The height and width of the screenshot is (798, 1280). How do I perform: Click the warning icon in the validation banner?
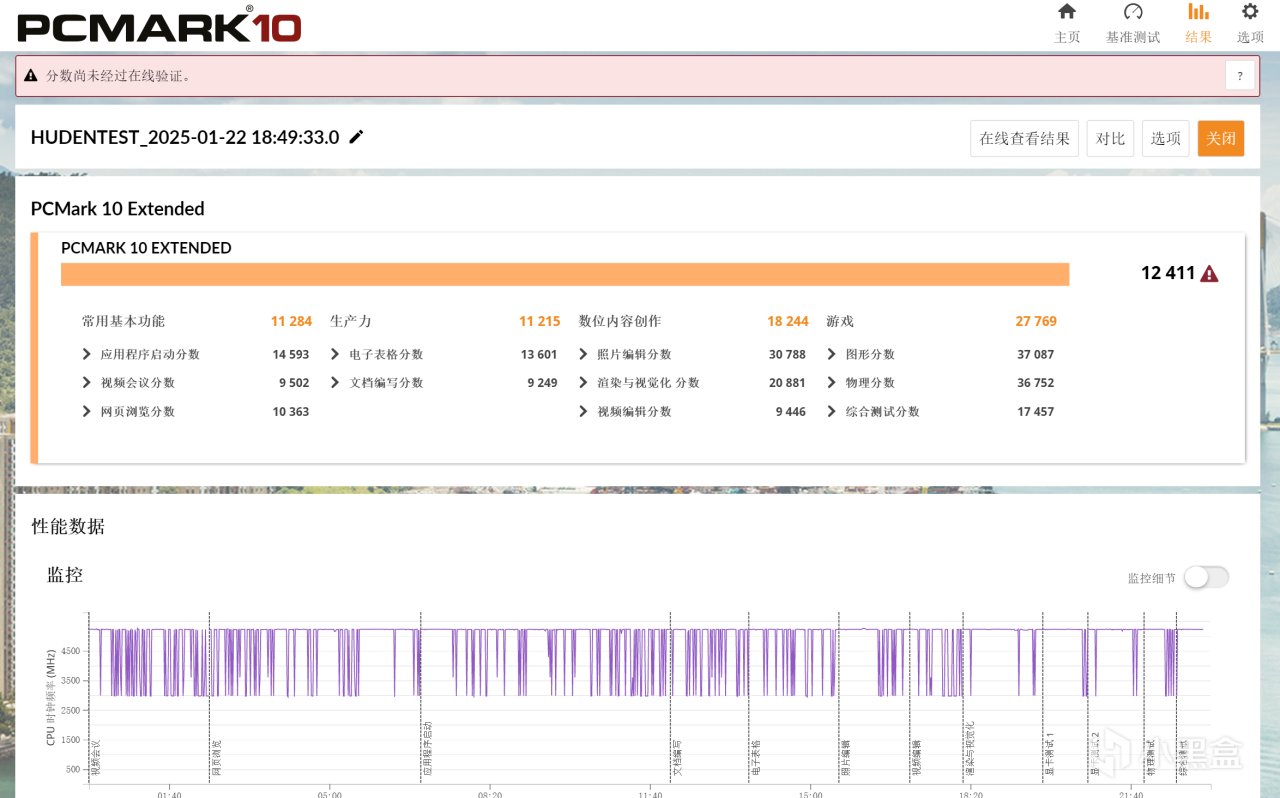tap(31, 75)
